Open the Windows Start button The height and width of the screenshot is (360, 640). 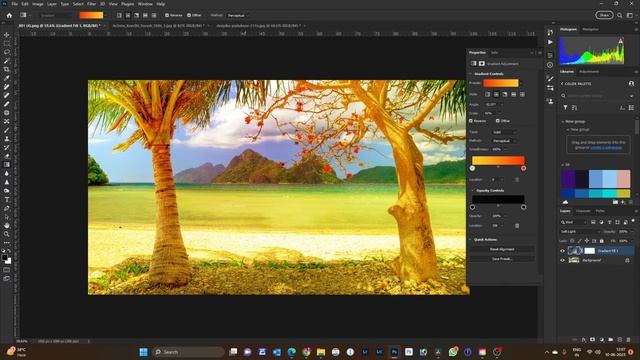click(x=143, y=352)
